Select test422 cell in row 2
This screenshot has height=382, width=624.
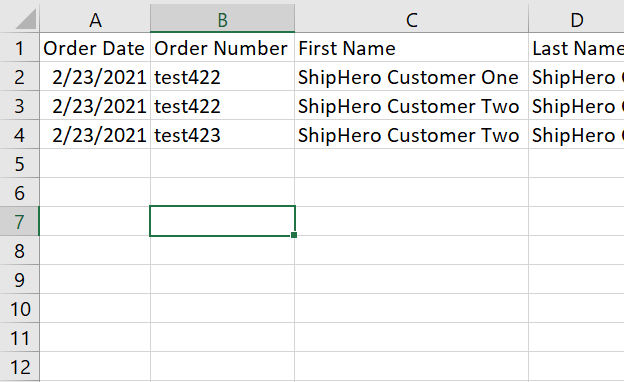coord(222,77)
